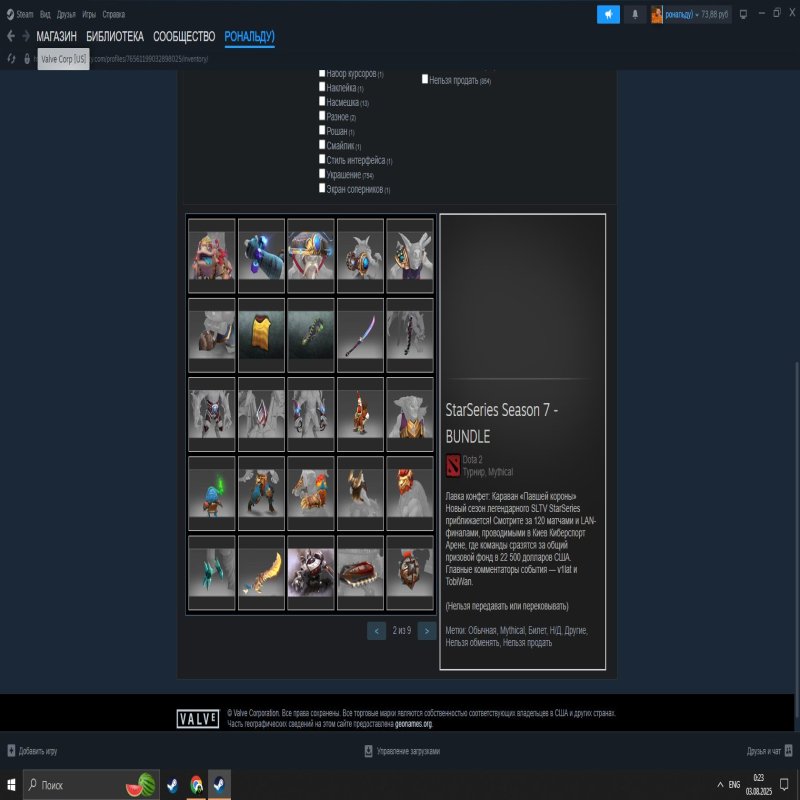The width and height of the screenshot is (800, 800).
Task: Open the ENG language selector in tray
Action: coord(732,786)
